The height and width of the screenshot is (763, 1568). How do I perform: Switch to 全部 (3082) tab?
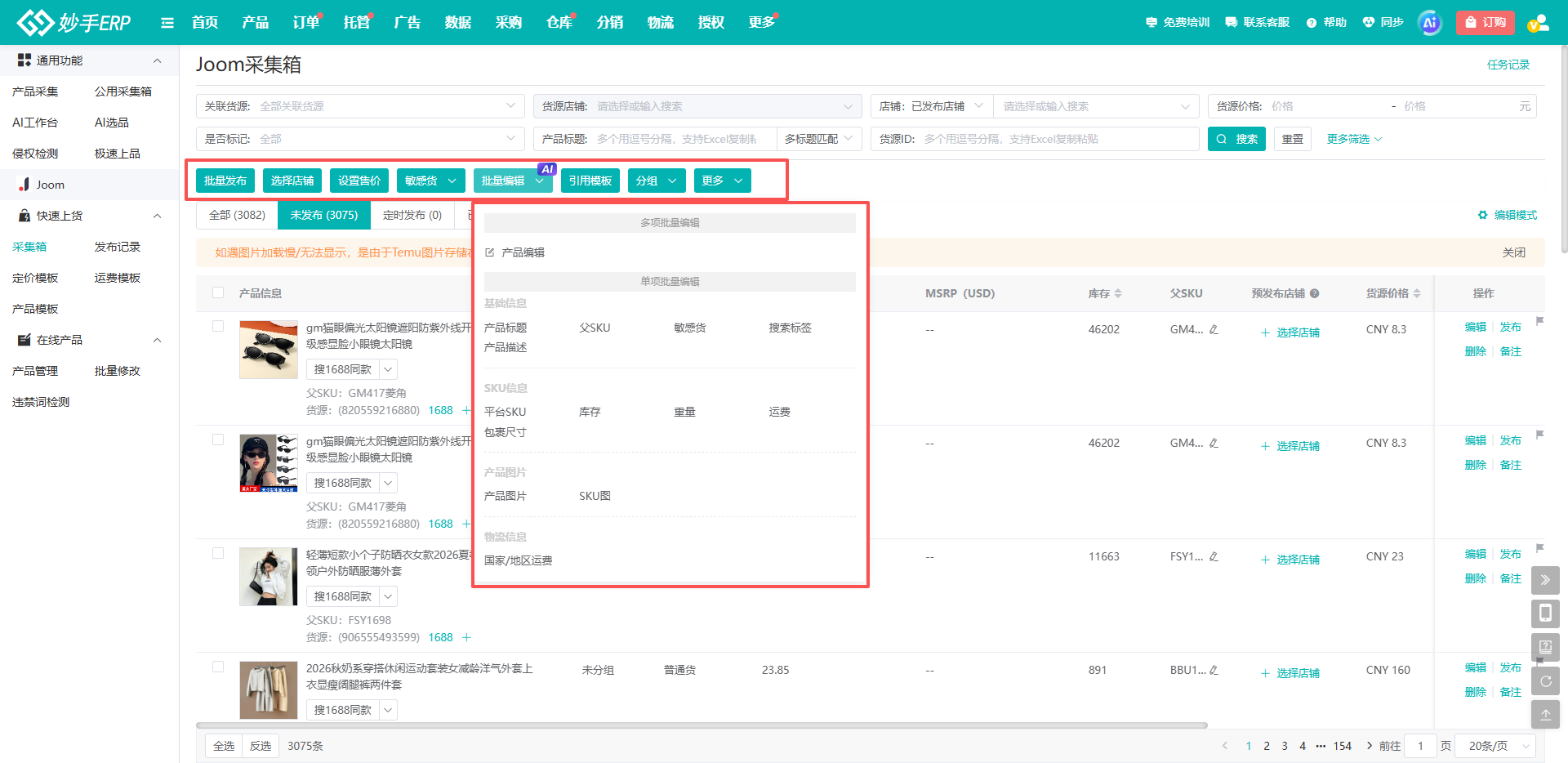pyautogui.click(x=237, y=215)
